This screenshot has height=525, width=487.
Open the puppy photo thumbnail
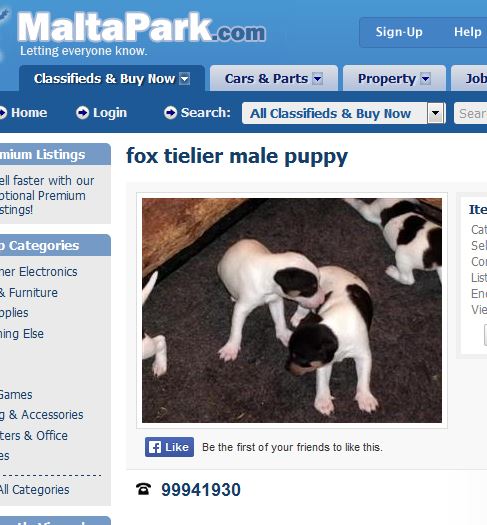(x=292, y=310)
